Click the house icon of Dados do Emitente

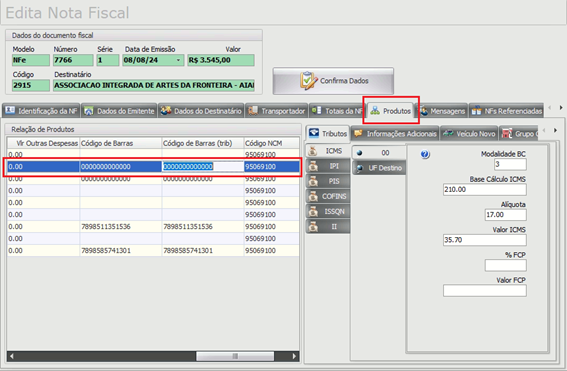coord(89,111)
